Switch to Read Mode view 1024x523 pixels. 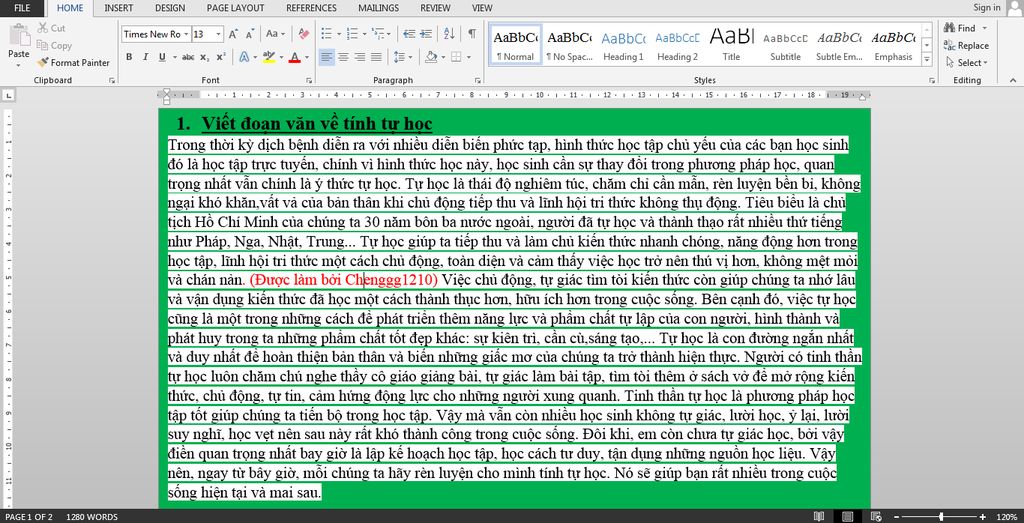(819, 516)
